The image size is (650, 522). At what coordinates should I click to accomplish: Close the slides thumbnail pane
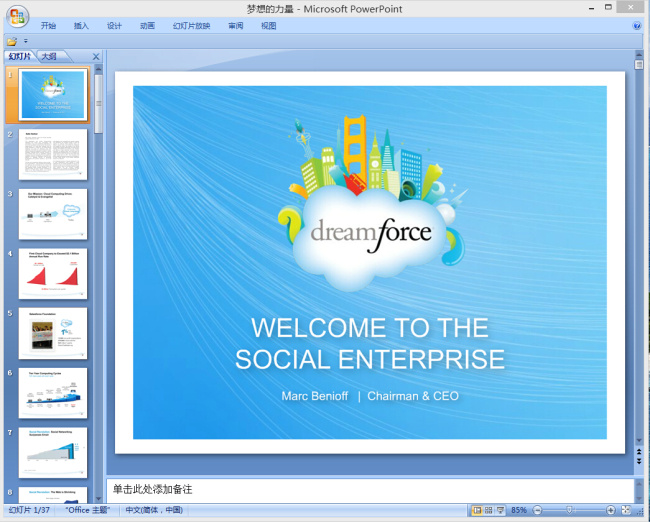(96, 57)
